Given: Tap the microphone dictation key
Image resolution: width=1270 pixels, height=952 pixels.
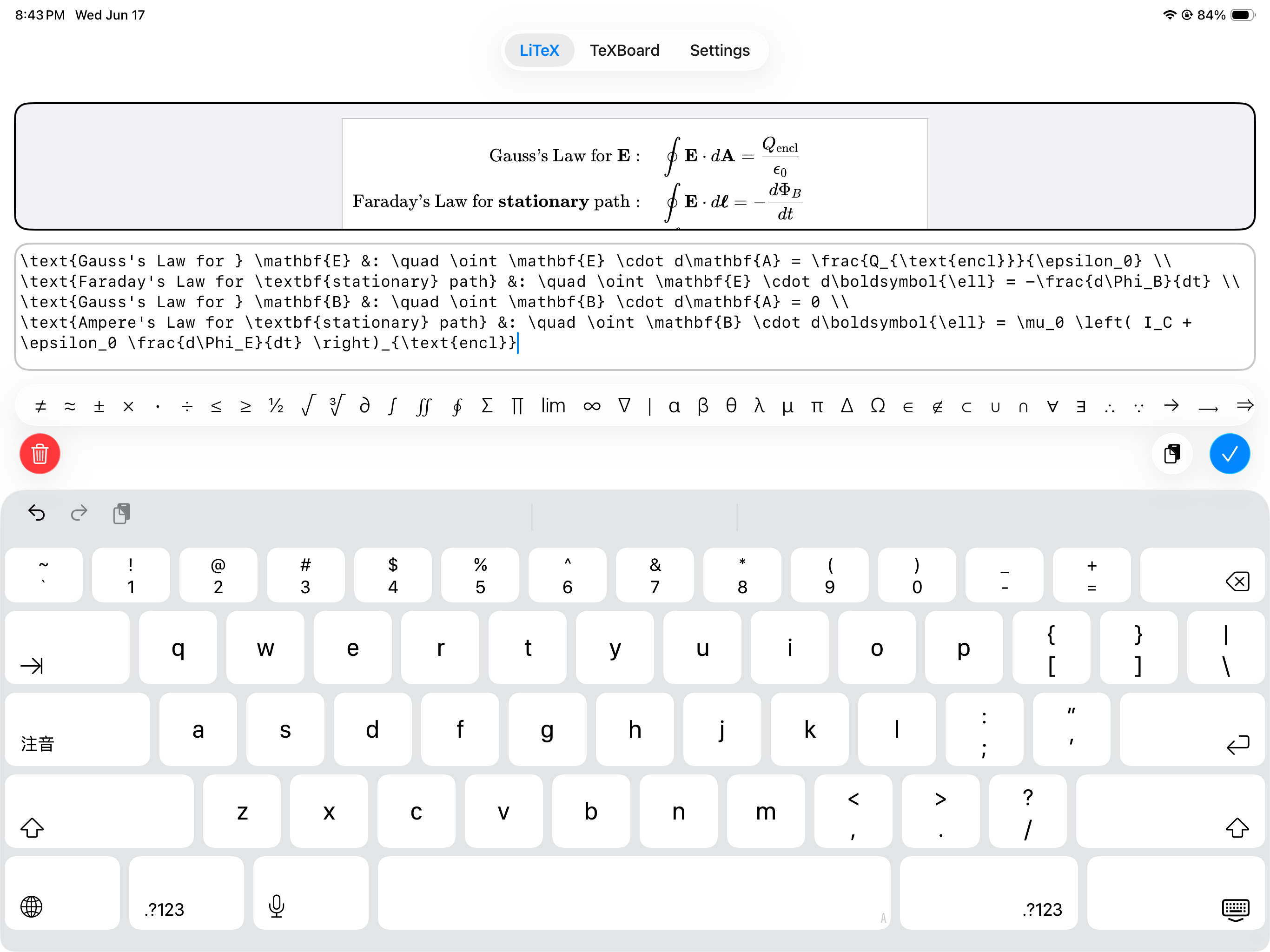Looking at the screenshot, I should [x=311, y=893].
